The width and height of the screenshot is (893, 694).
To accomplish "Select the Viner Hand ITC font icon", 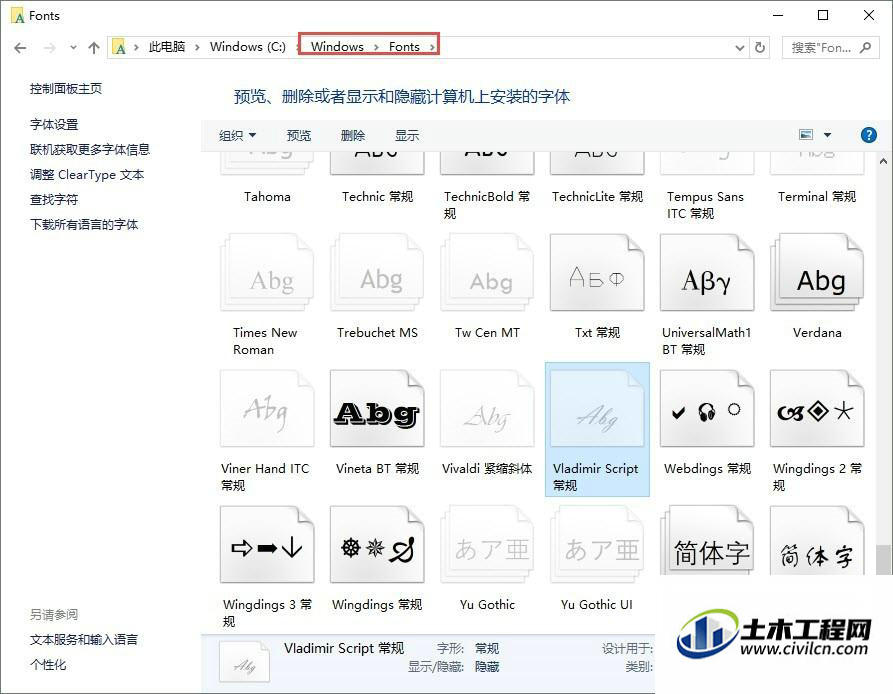I will 267,408.
